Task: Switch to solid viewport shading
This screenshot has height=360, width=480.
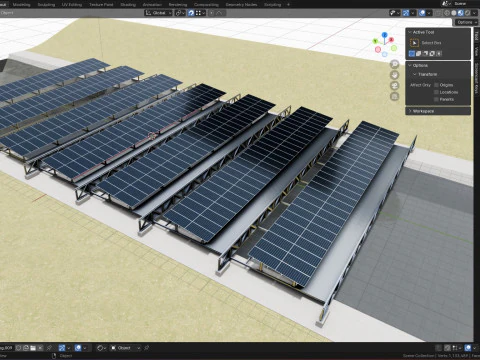Action: click(x=454, y=13)
